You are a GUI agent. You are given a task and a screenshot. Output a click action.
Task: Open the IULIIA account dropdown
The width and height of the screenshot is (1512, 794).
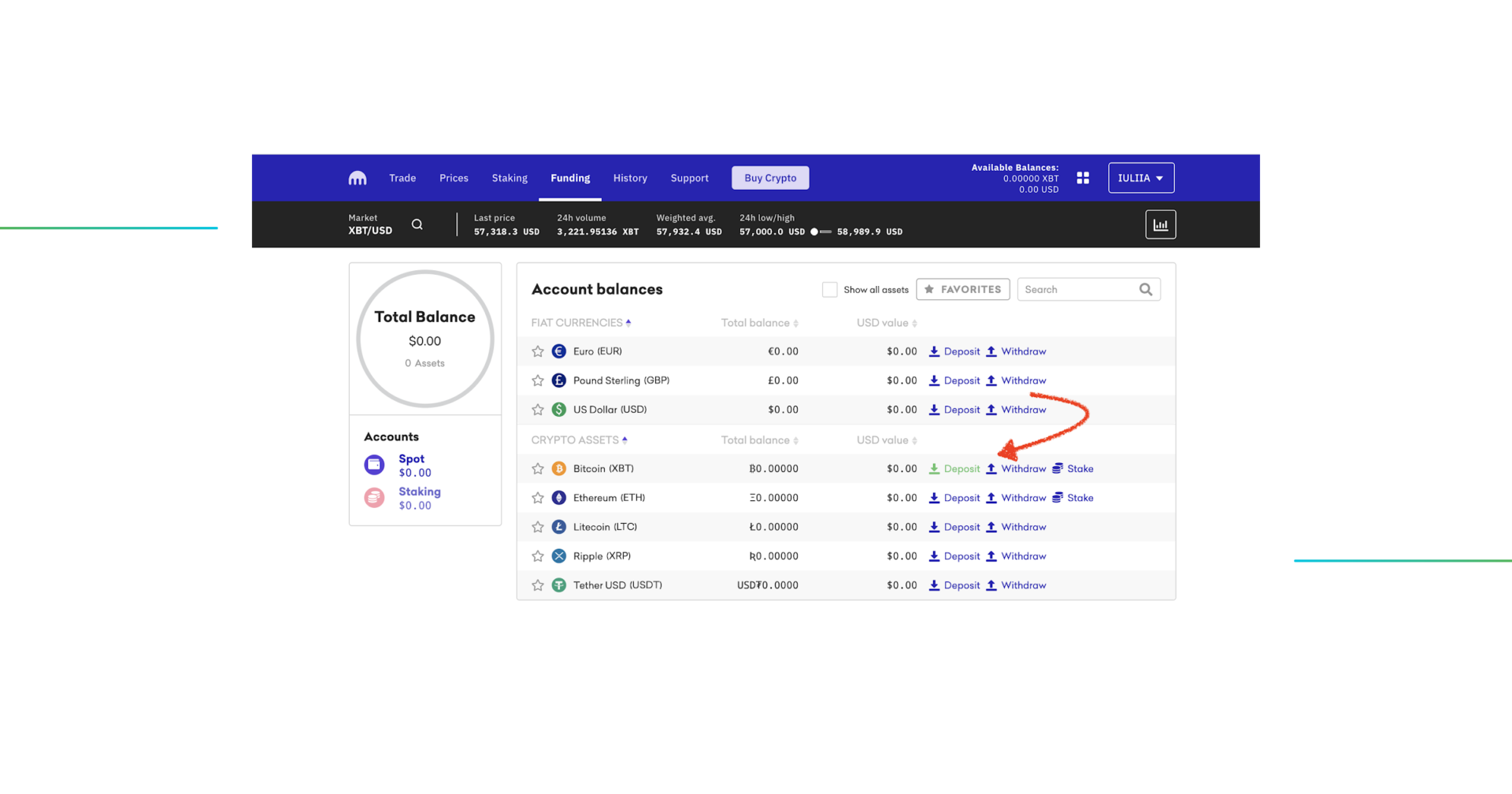click(1140, 178)
